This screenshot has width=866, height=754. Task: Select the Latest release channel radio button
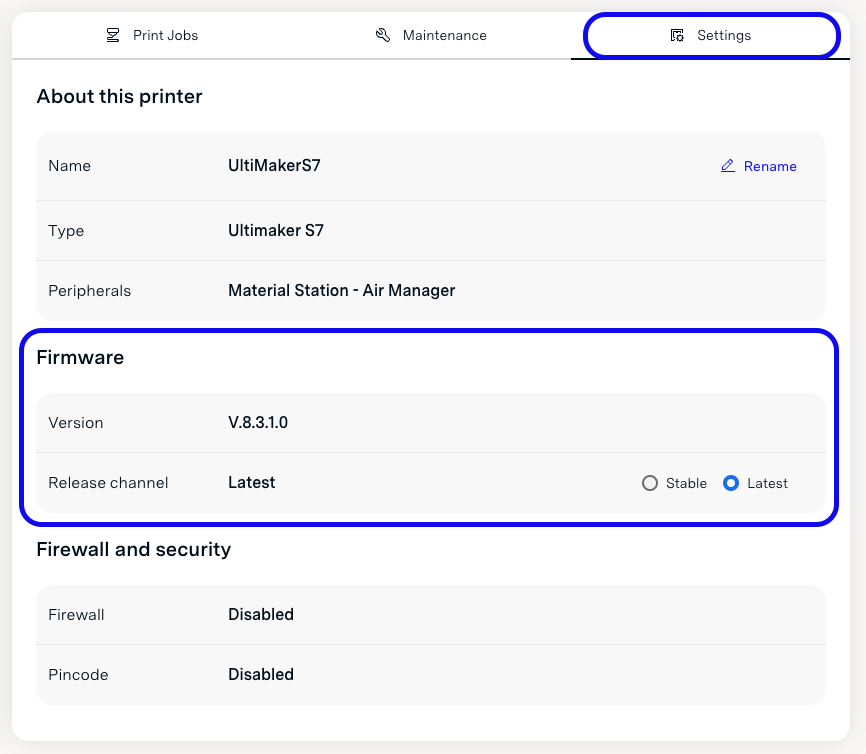click(731, 483)
